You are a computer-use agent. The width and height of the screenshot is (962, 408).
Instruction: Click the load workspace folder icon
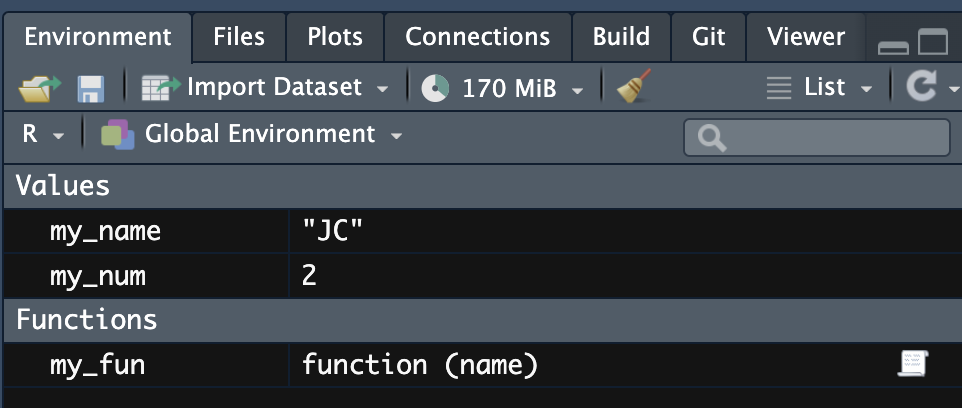point(40,89)
